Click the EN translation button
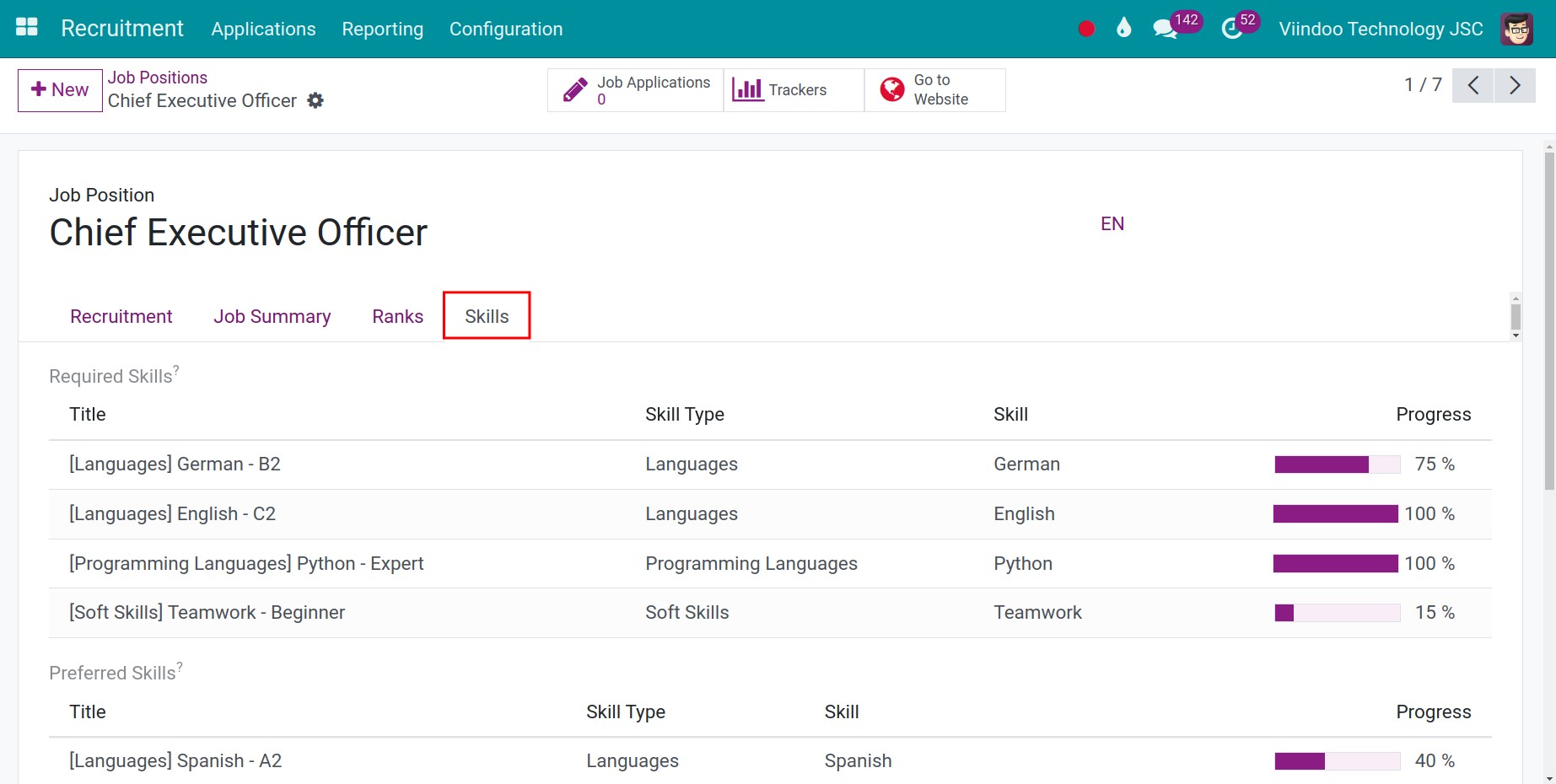This screenshot has width=1556, height=784. pyautogui.click(x=1112, y=223)
